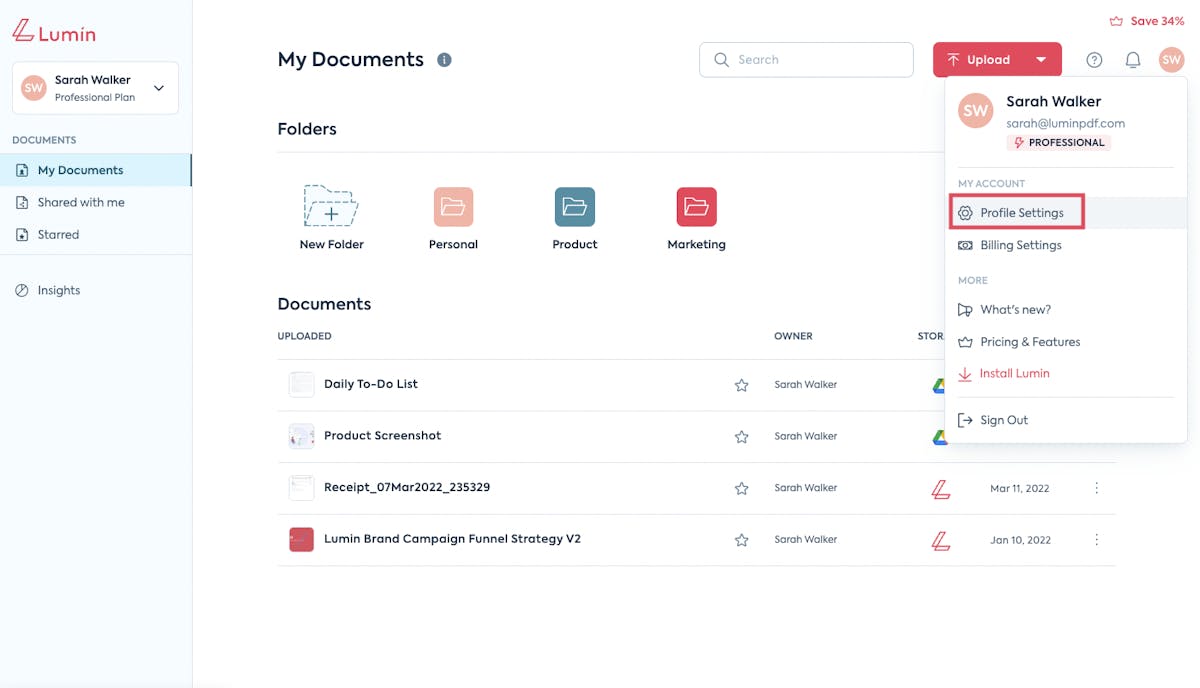Open the notifications bell
The height and width of the screenshot is (688, 1200).
(1133, 60)
